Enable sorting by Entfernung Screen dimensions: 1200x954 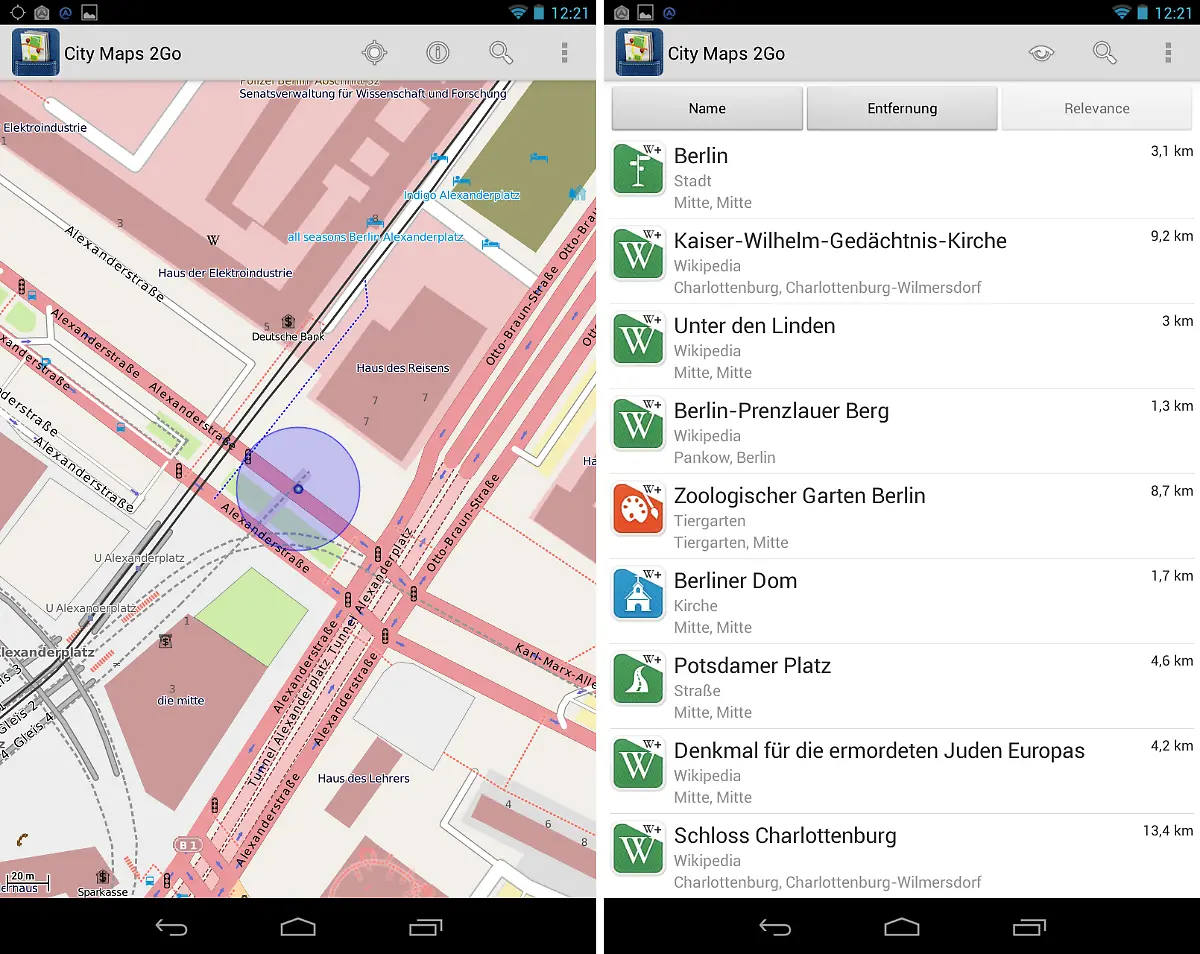[x=901, y=108]
